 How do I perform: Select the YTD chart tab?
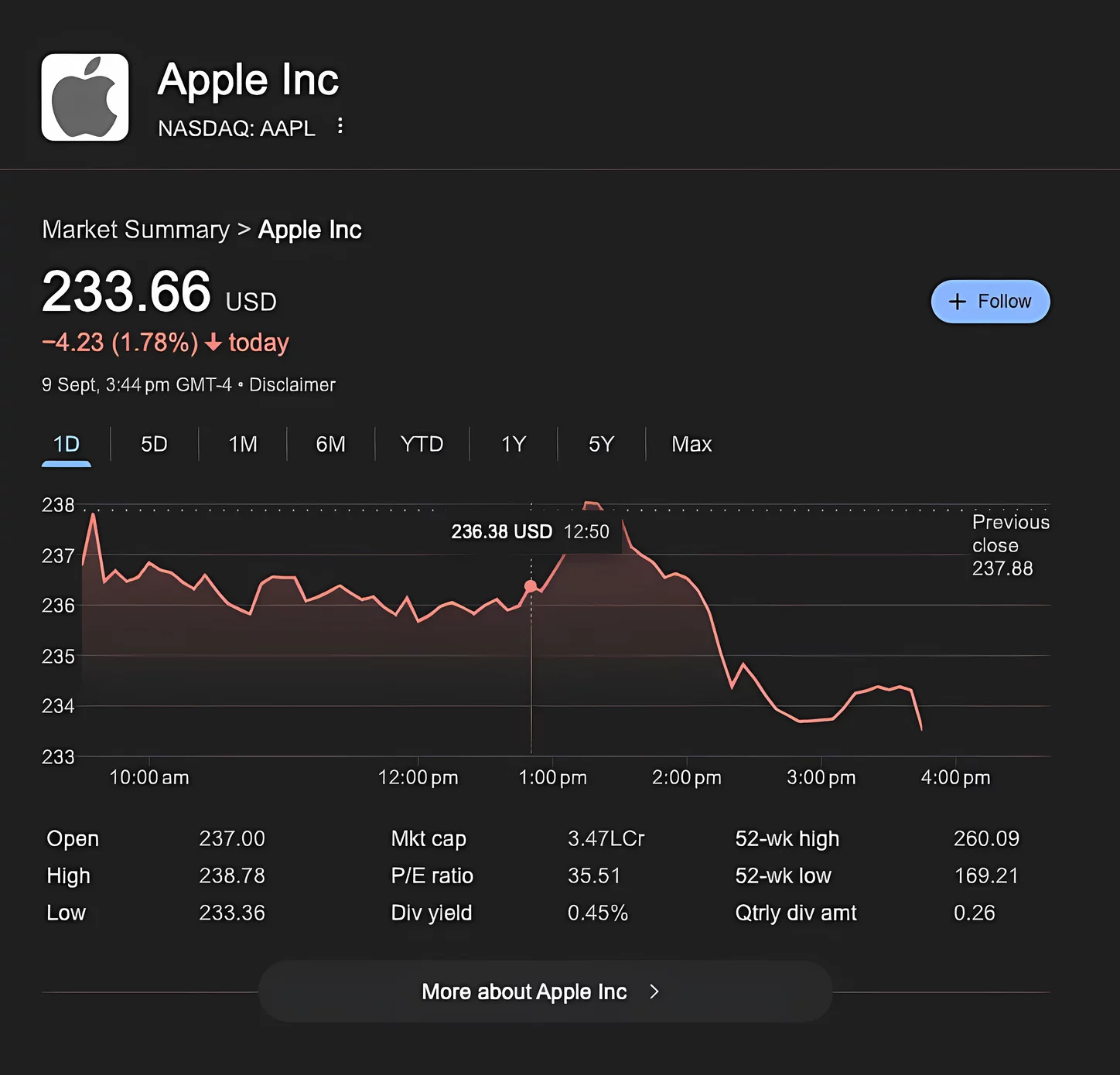422,444
